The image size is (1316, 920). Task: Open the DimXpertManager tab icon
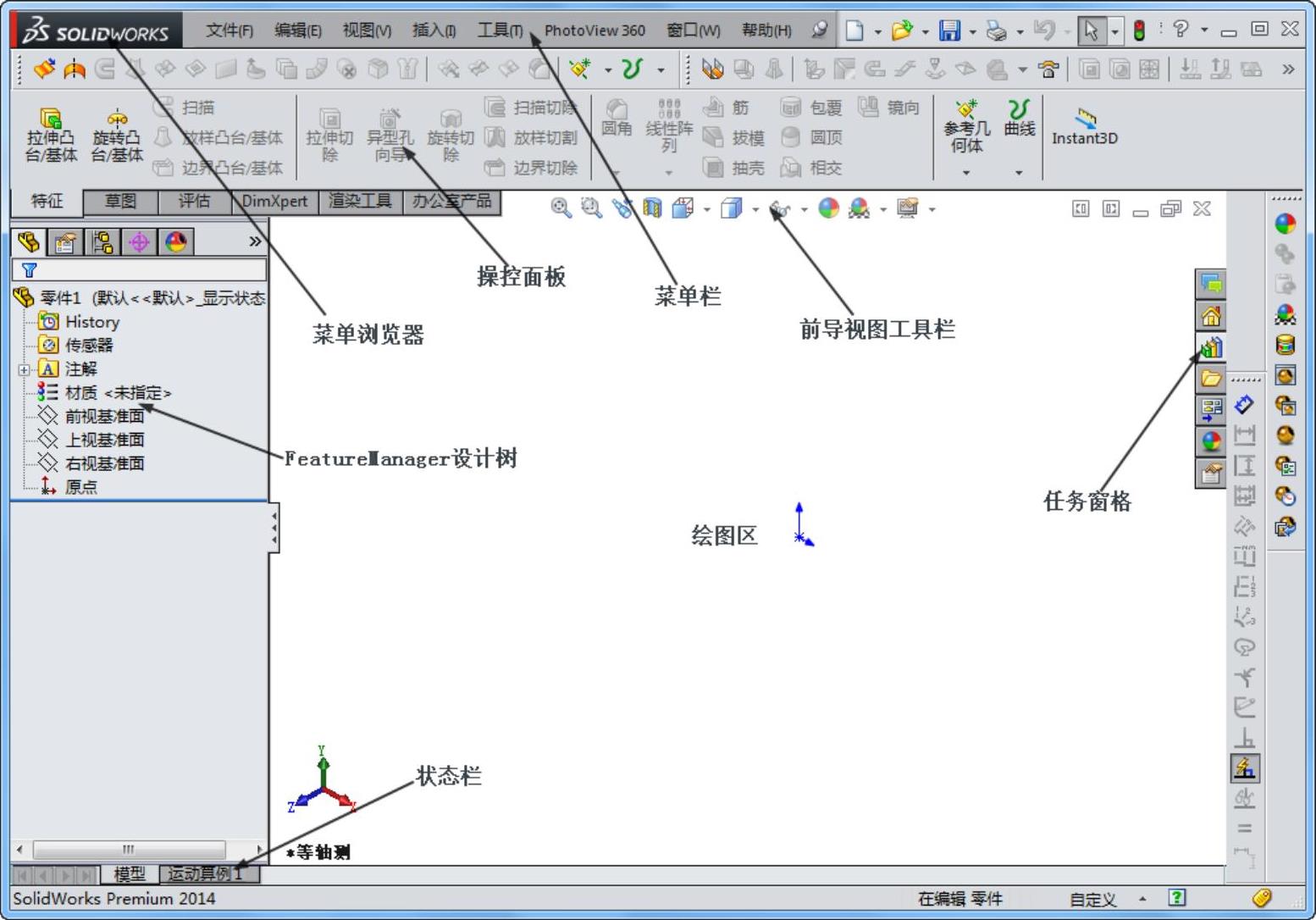click(x=139, y=242)
